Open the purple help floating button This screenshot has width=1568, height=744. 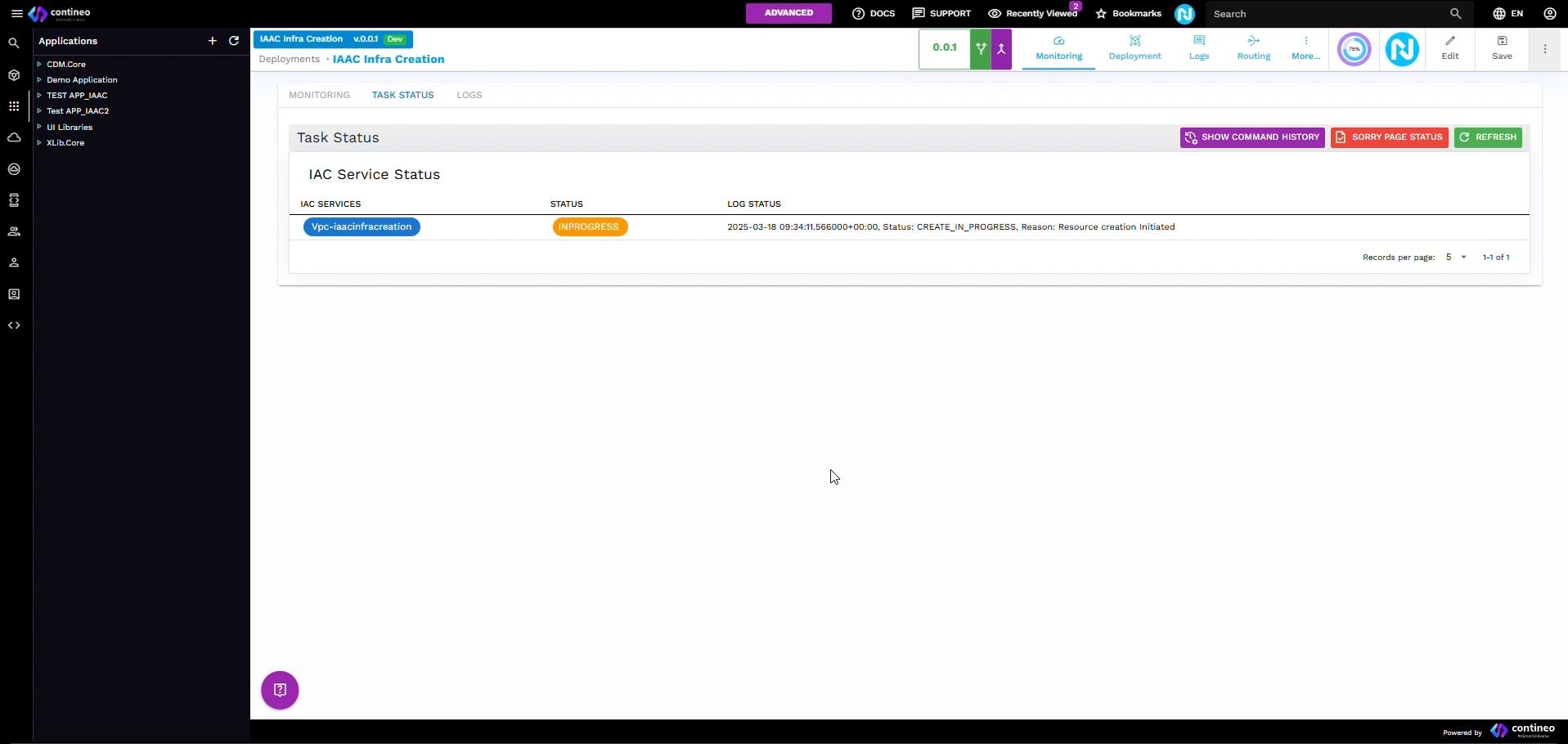point(280,690)
